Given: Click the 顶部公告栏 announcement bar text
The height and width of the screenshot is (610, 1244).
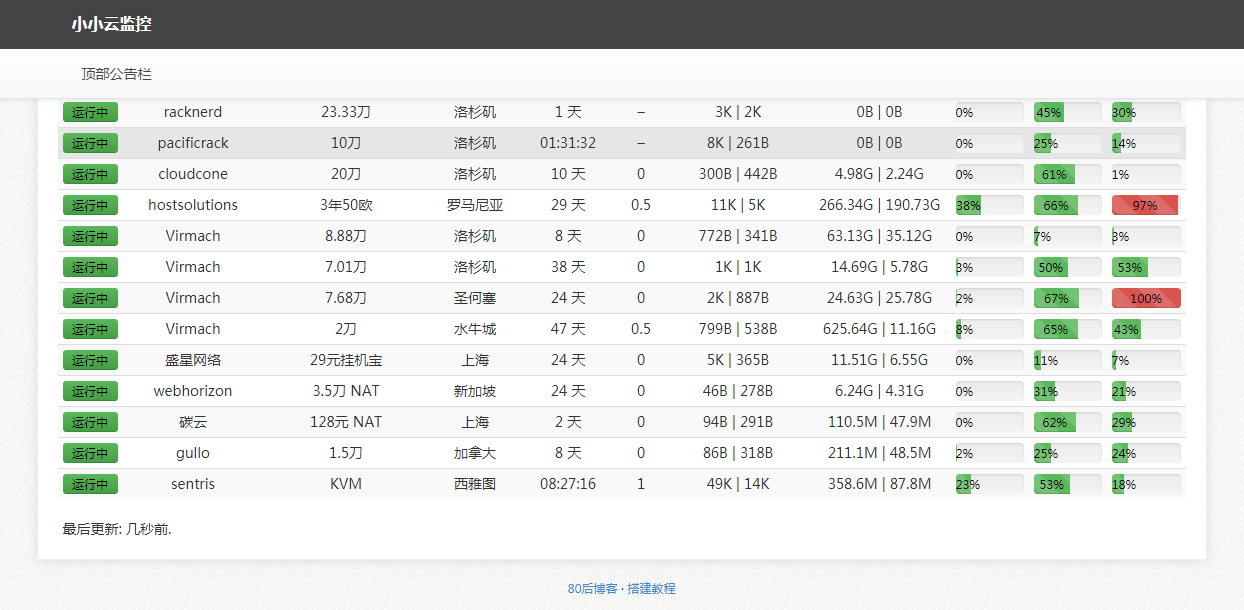Looking at the screenshot, I should tap(116, 74).
